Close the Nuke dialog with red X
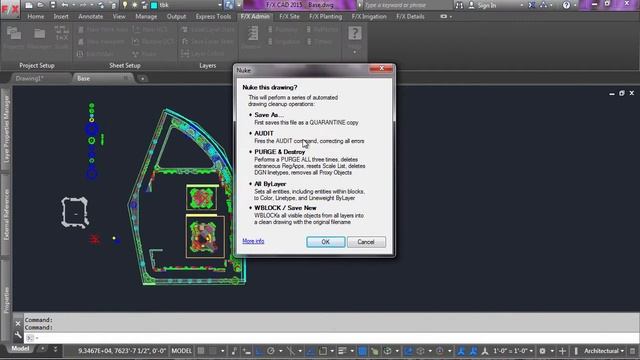The width and height of the screenshot is (640, 360). pyautogui.click(x=381, y=69)
